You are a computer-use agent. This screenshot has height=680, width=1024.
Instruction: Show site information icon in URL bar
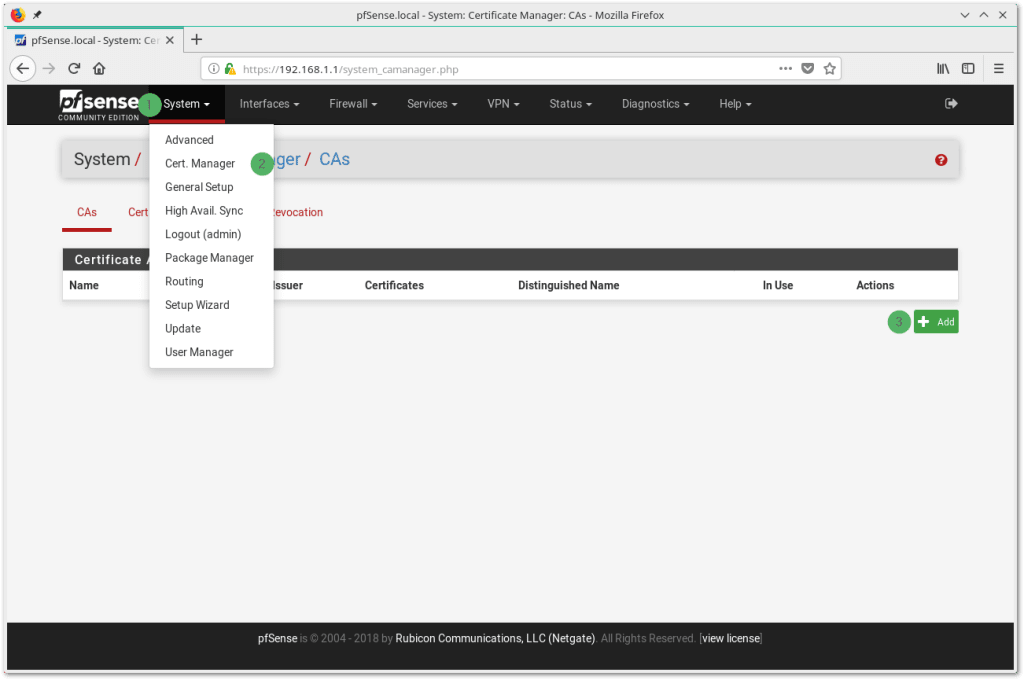pyautogui.click(x=214, y=69)
